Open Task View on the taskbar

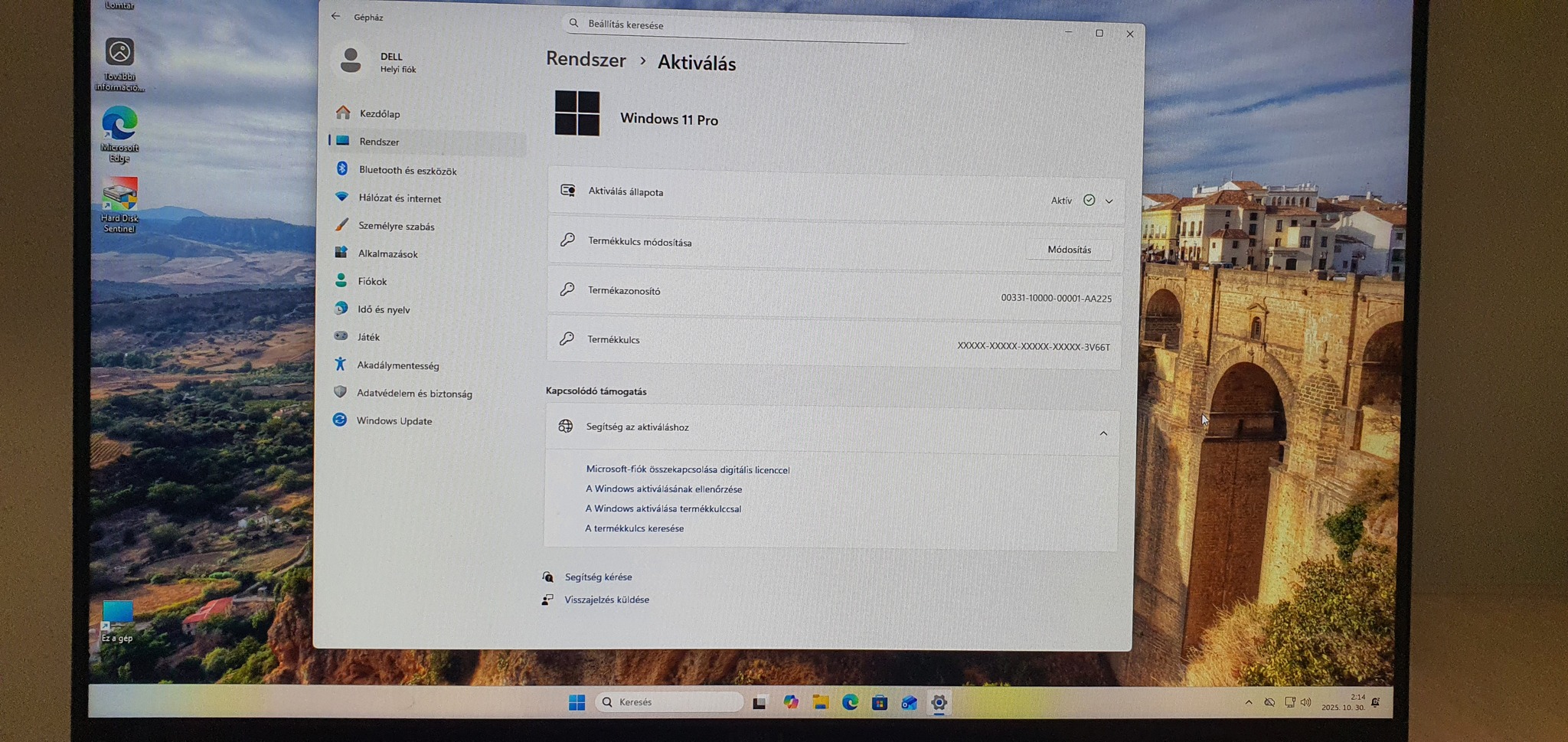[759, 702]
